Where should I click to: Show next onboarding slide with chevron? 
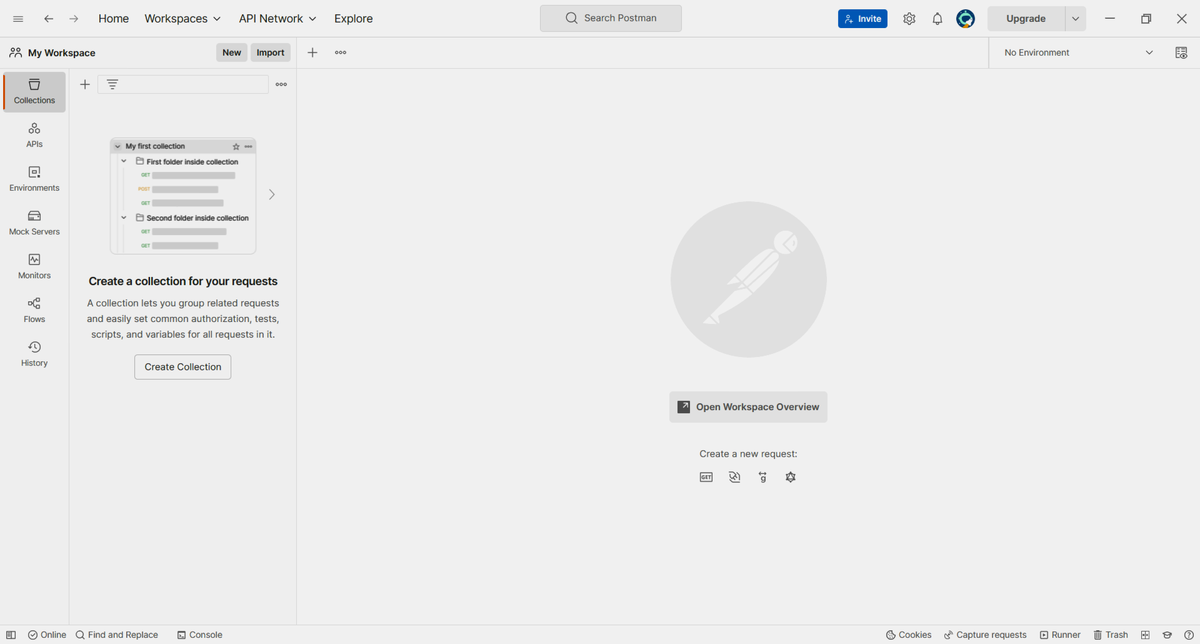pyautogui.click(x=271, y=194)
